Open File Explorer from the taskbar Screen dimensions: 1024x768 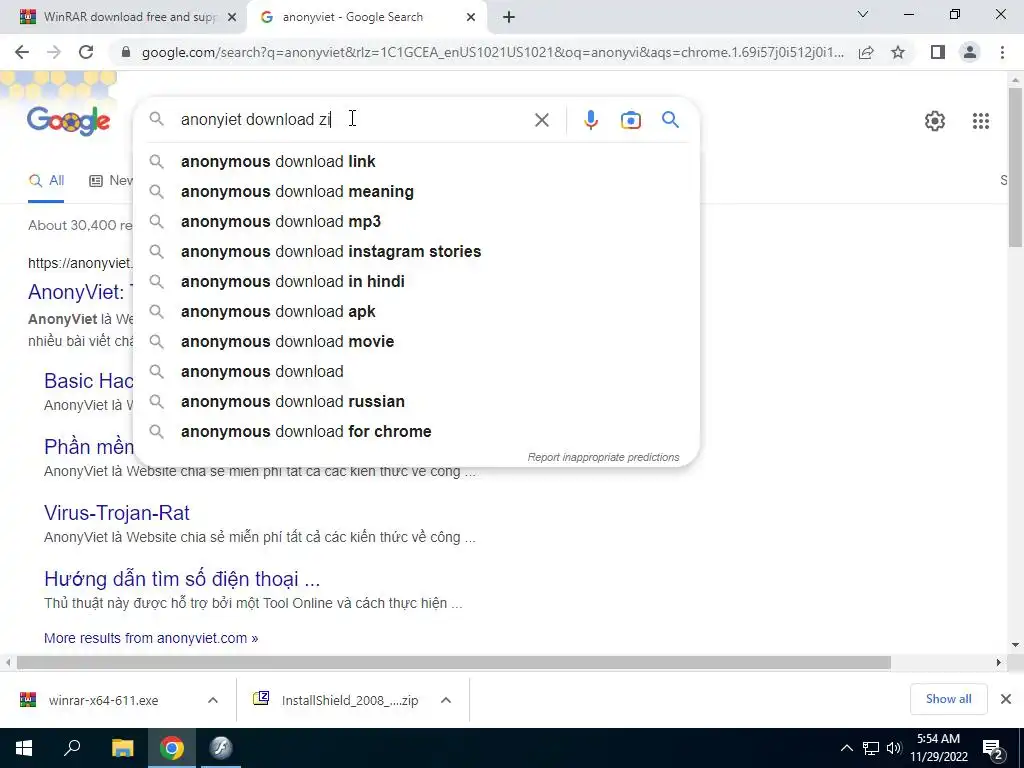point(122,748)
